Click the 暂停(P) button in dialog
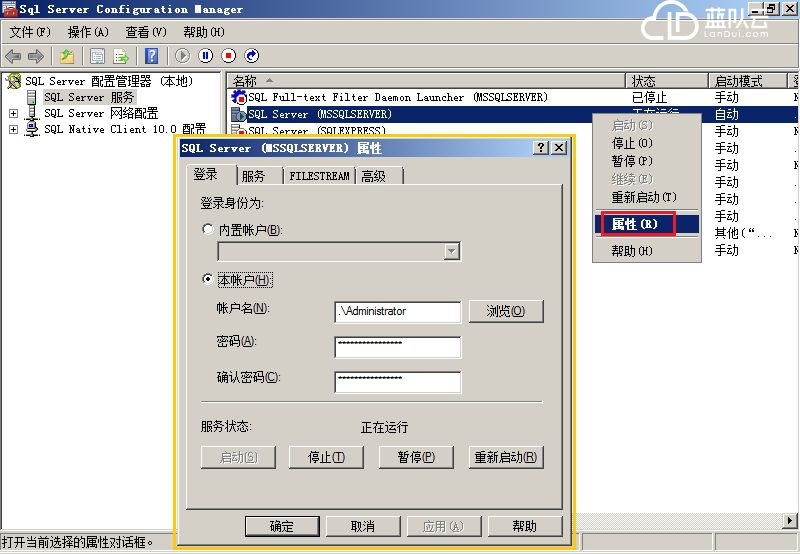 (x=416, y=457)
